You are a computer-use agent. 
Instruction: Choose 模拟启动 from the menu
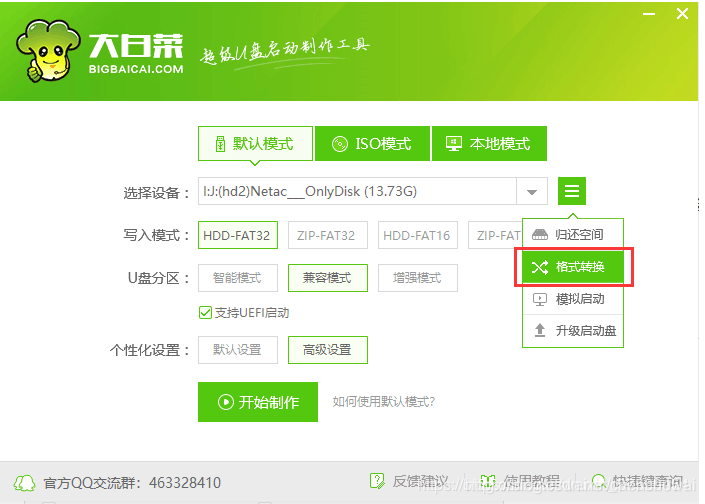tap(573, 299)
